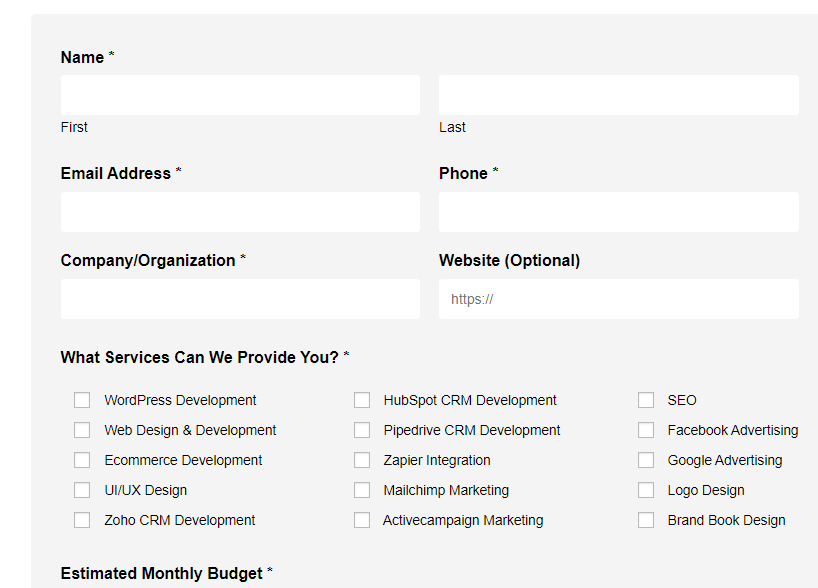Viewport: 818px width, 588px height.
Task: Select Ecommerce Development service
Action: (x=82, y=460)
